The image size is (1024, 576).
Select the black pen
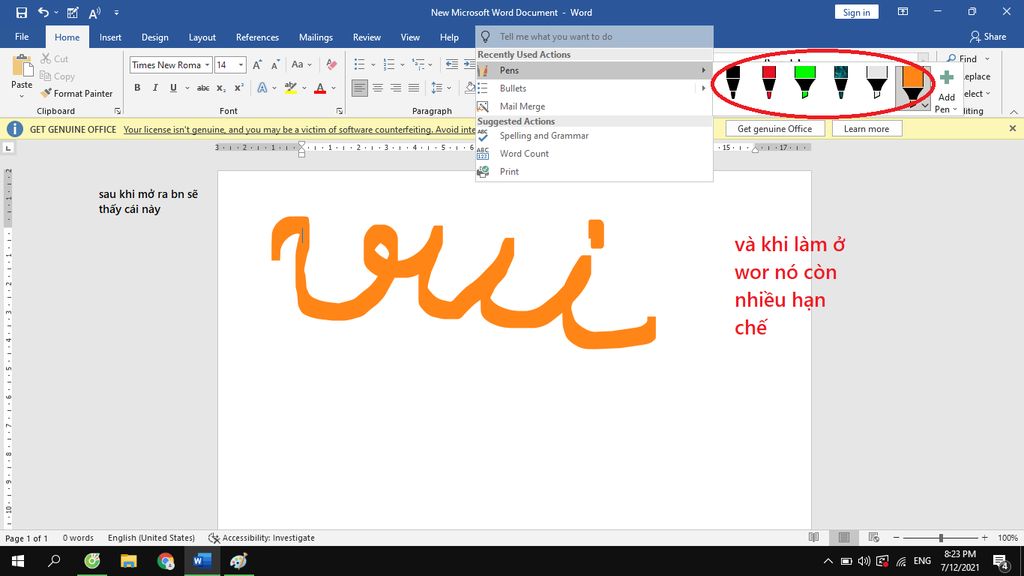point(733,81)
